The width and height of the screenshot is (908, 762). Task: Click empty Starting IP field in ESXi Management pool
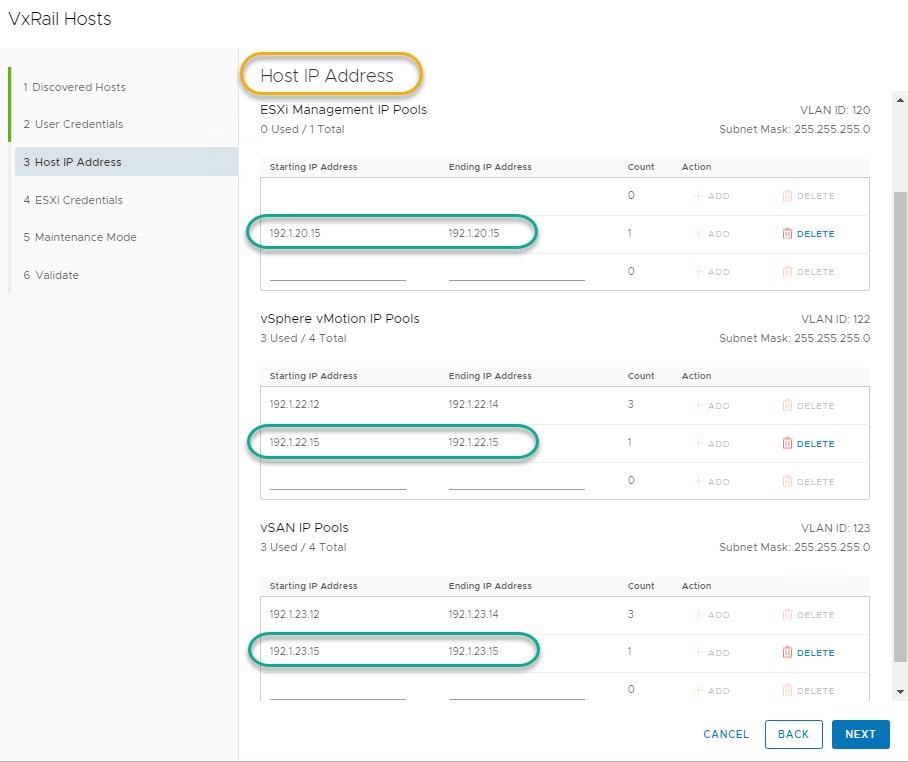(337, 272)
